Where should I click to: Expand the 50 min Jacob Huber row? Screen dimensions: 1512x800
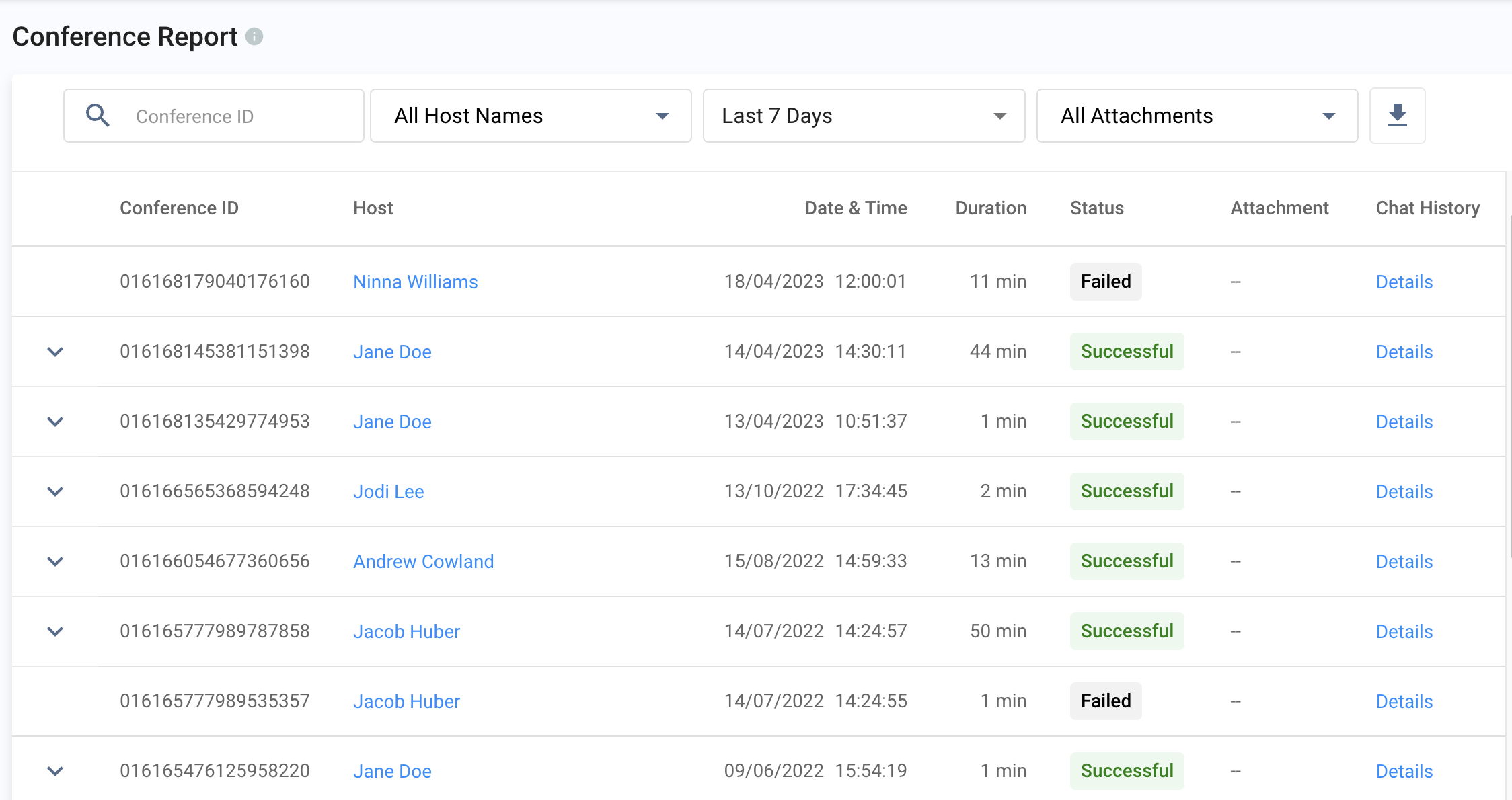(55, 631)
